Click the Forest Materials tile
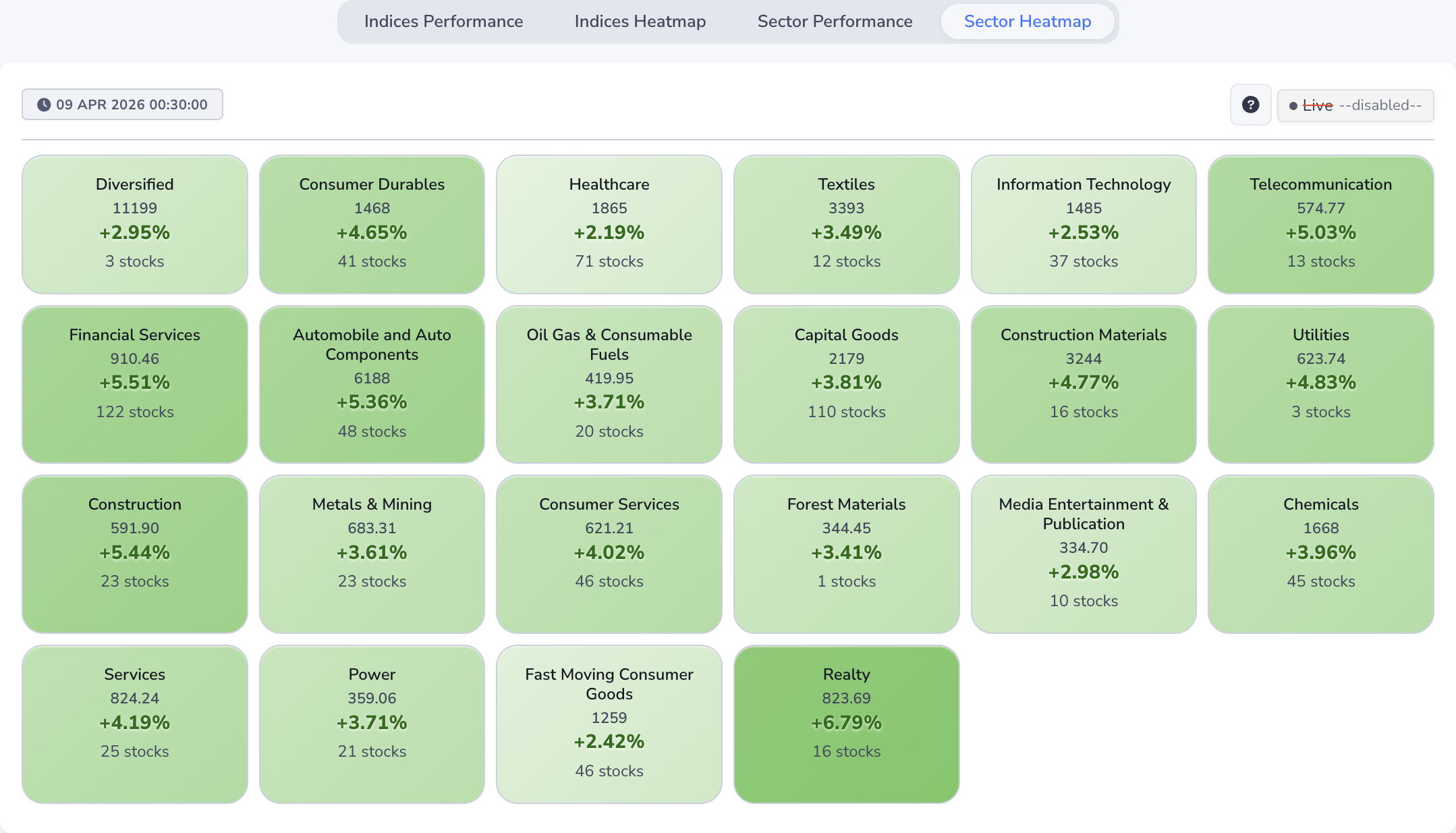 coord(846,554)
